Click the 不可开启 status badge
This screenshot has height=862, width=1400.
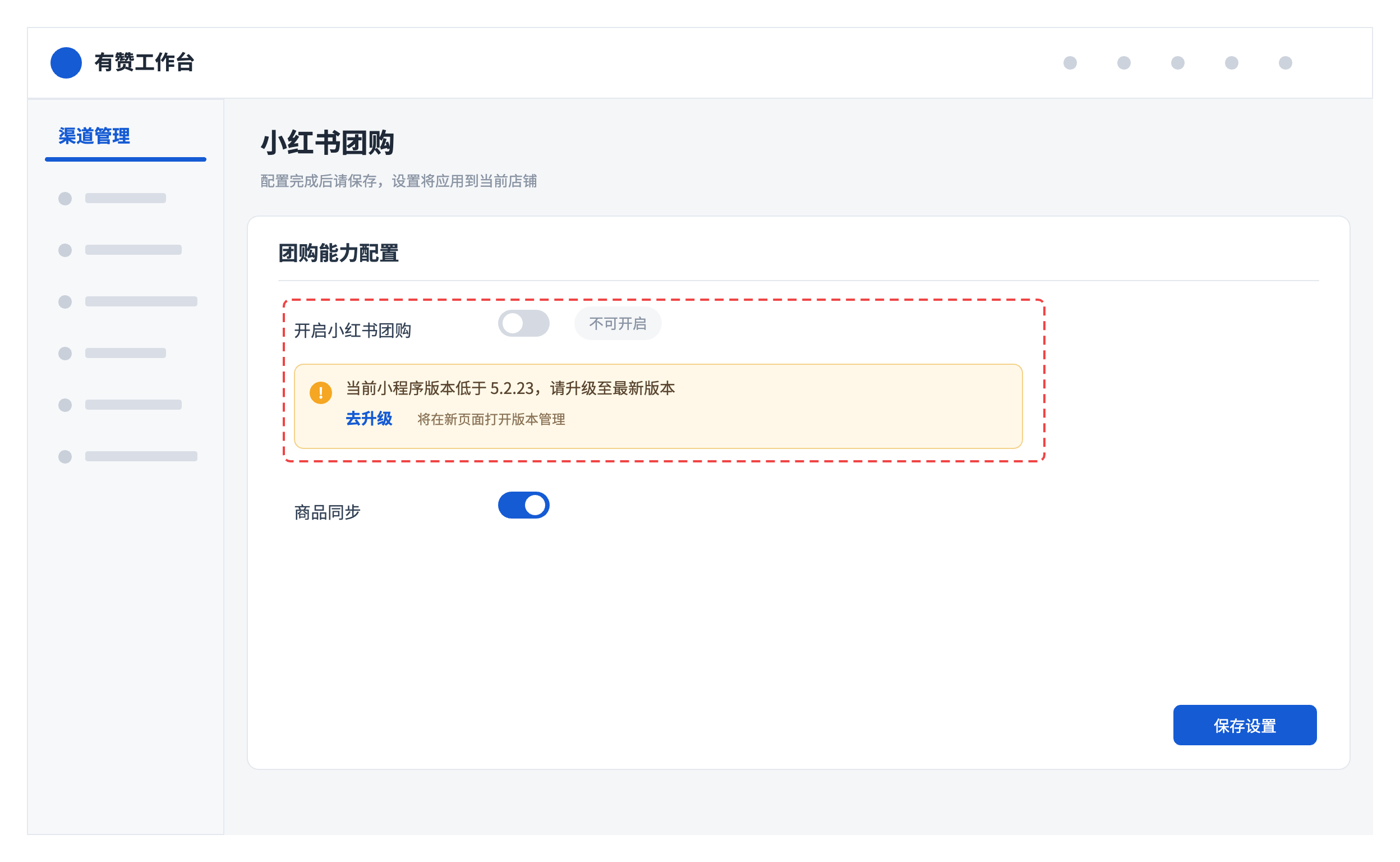pos(618,323)
